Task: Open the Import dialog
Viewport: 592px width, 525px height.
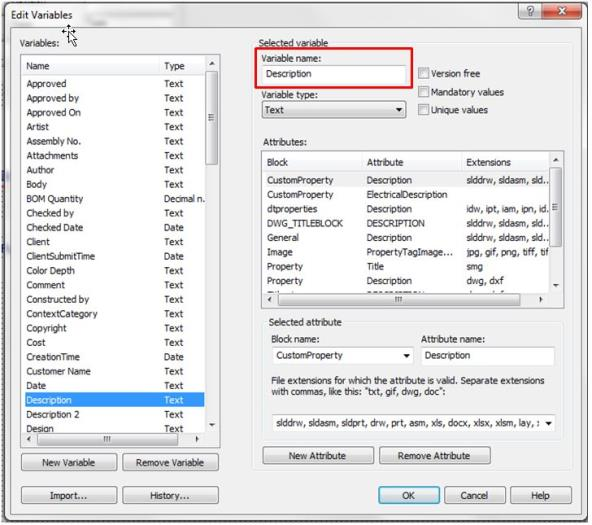Action: pos(69,495)
